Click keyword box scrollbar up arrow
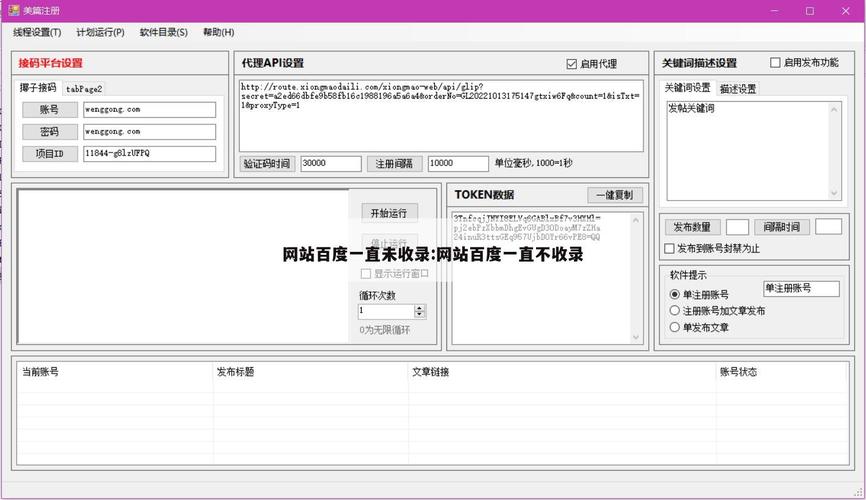Viewport: 866px width, 500px height. point(834,109)
